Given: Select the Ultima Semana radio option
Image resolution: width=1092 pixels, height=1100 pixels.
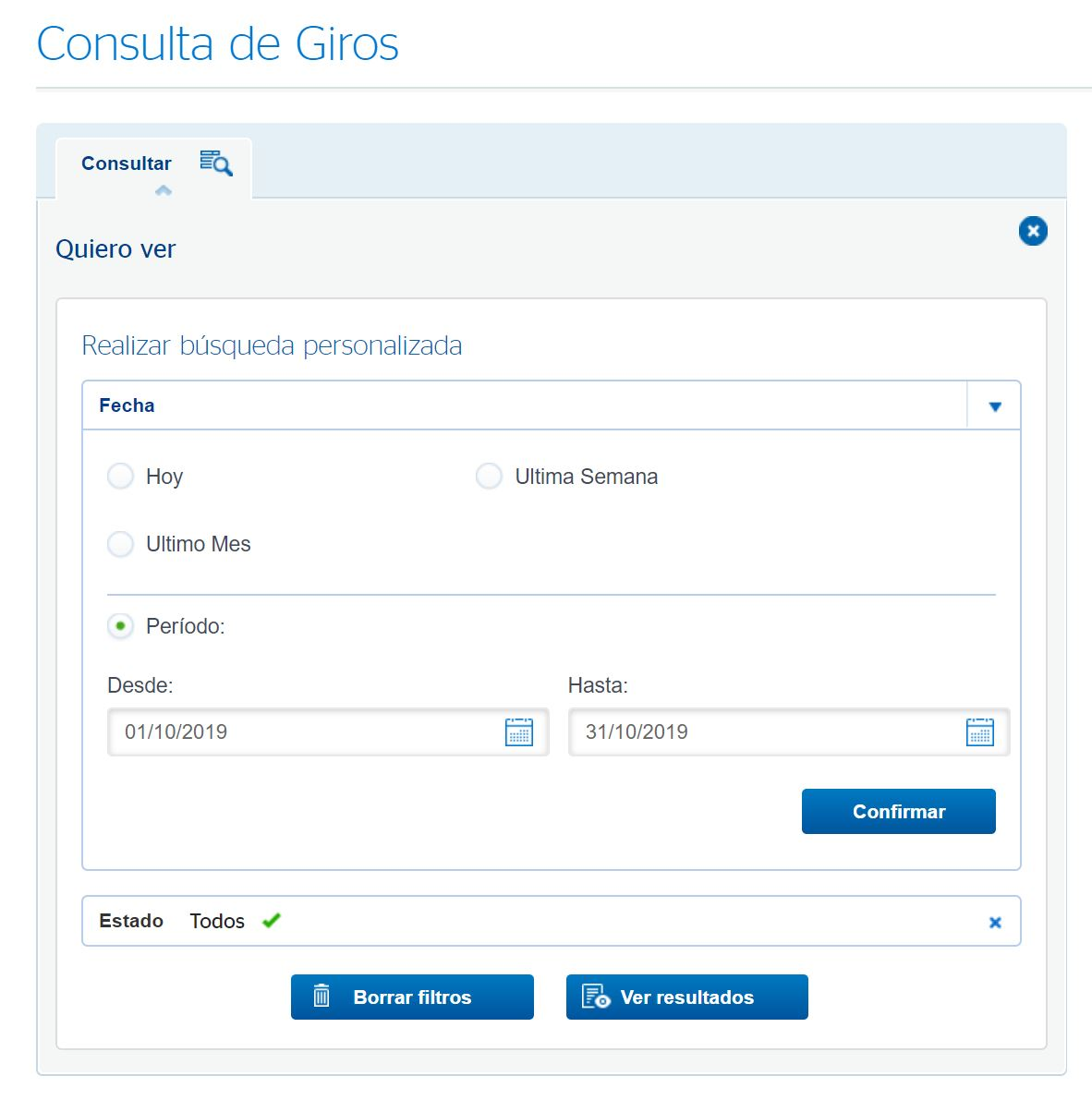Looking at the screenshot, I should (x=489, y=476).
